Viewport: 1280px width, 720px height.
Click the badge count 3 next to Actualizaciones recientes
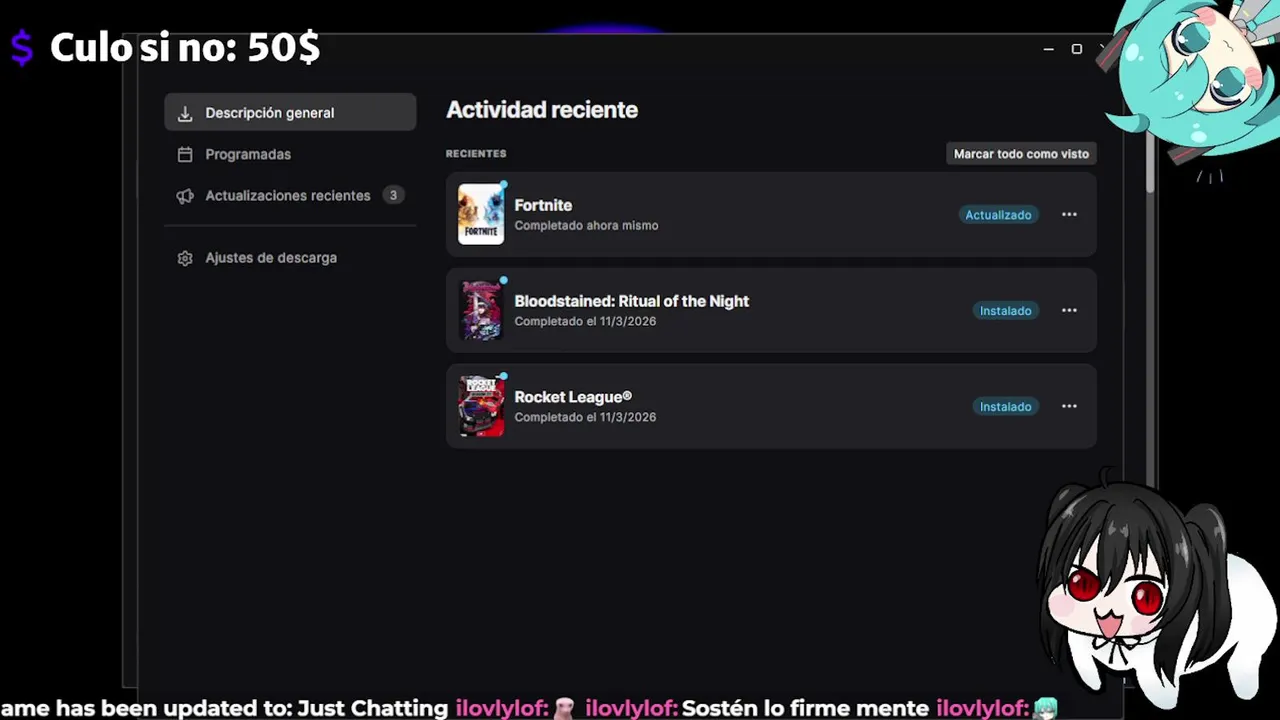[x=393, y=196]
